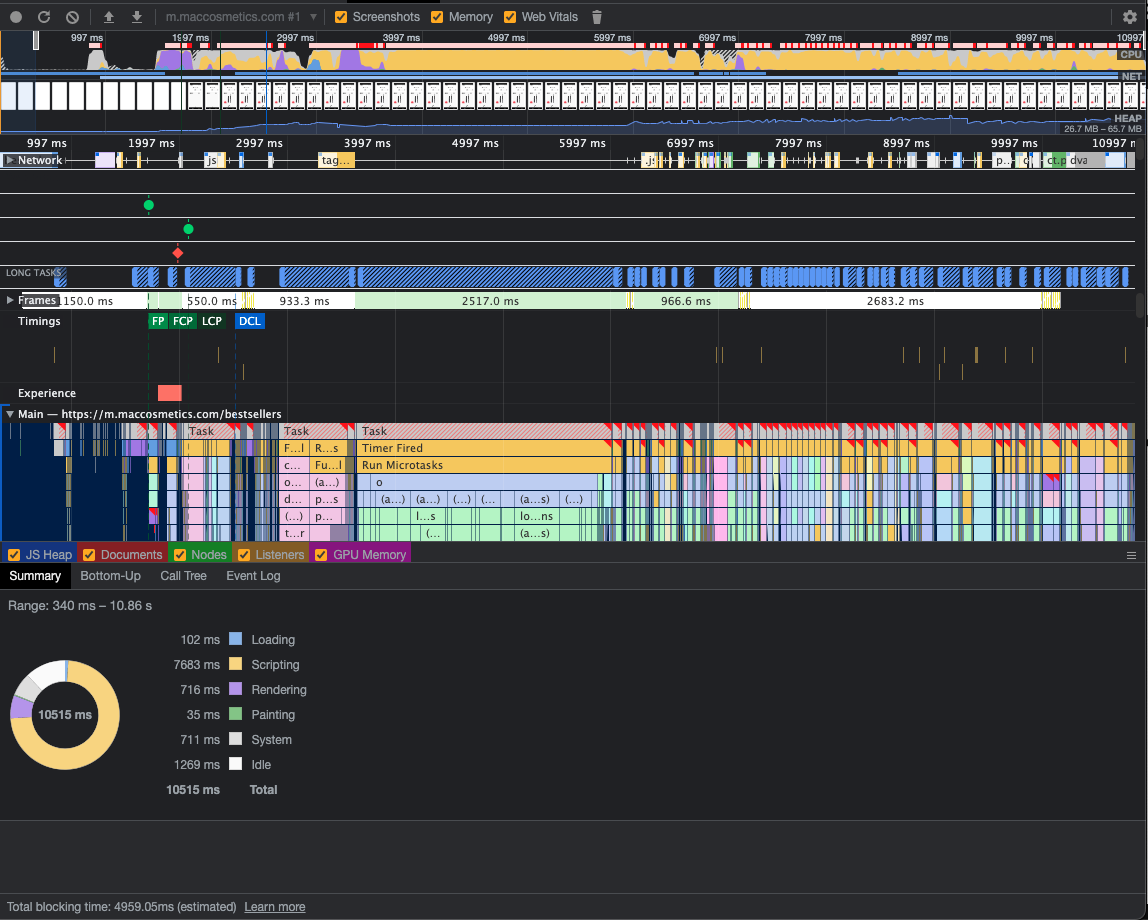Click the Timings track label
The height and width of the screenshot is (920, 1148).
tap(40, 321)
